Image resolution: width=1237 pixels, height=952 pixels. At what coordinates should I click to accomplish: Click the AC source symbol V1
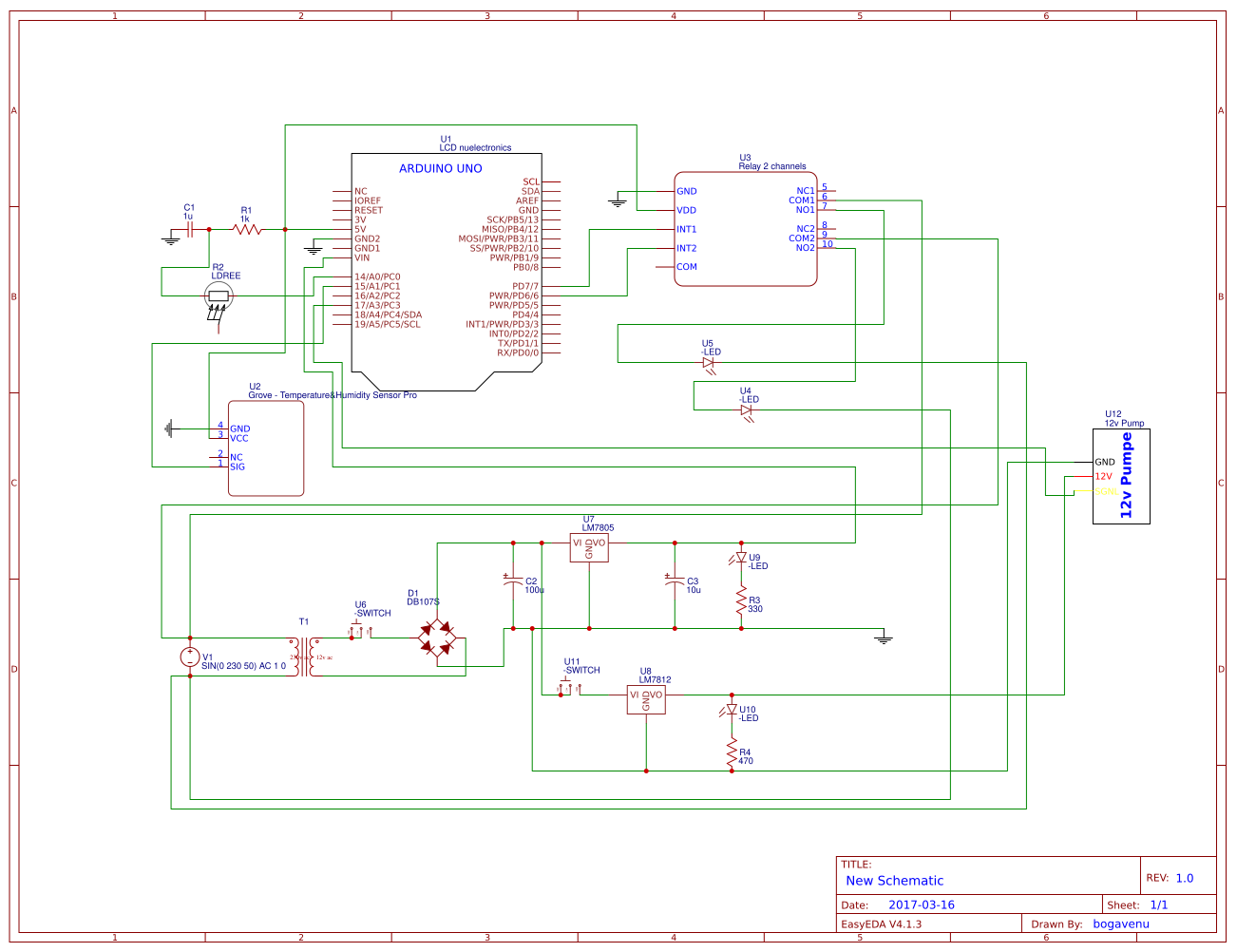point(188,657)
